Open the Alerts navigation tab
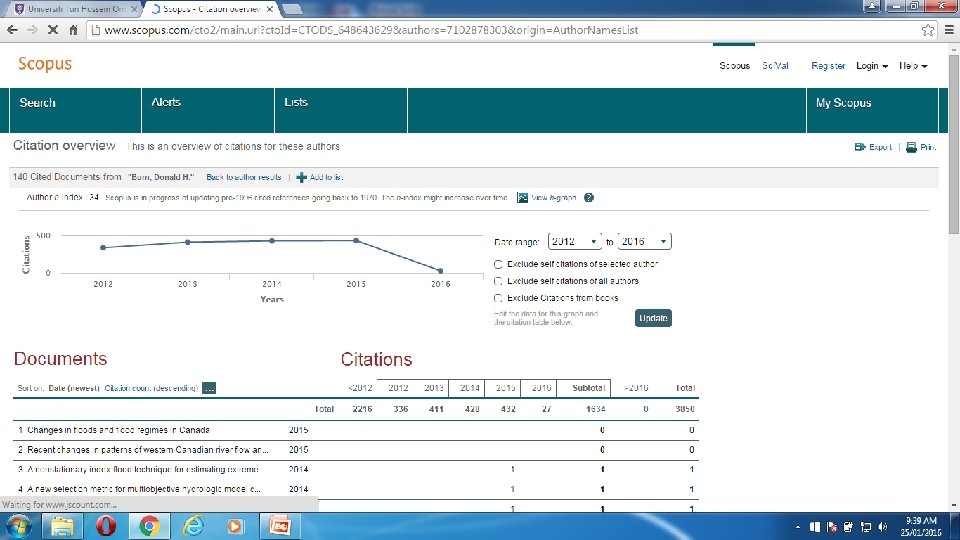This screenshot has height=540, width=960. [208, 110]
